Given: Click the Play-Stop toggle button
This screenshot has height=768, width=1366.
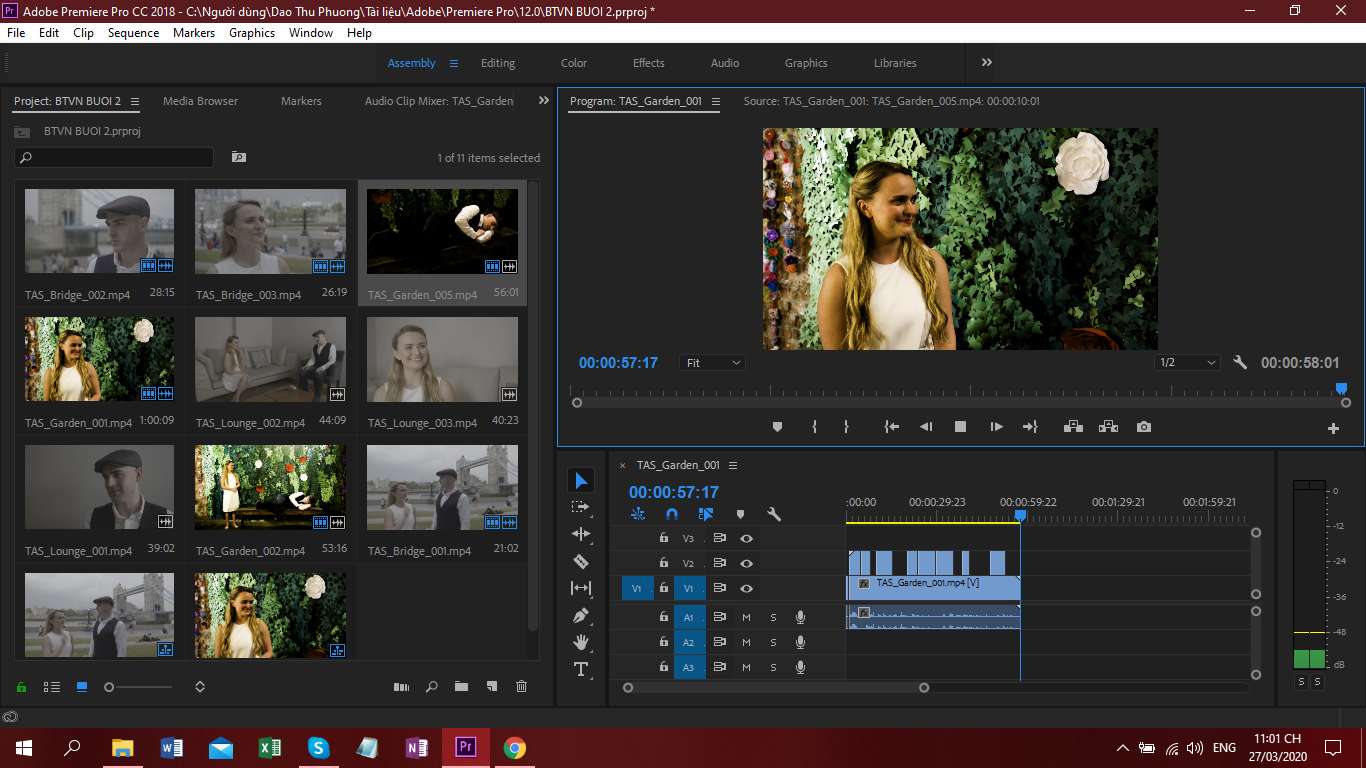Looking at the screenshot, I should pos(960,427).
